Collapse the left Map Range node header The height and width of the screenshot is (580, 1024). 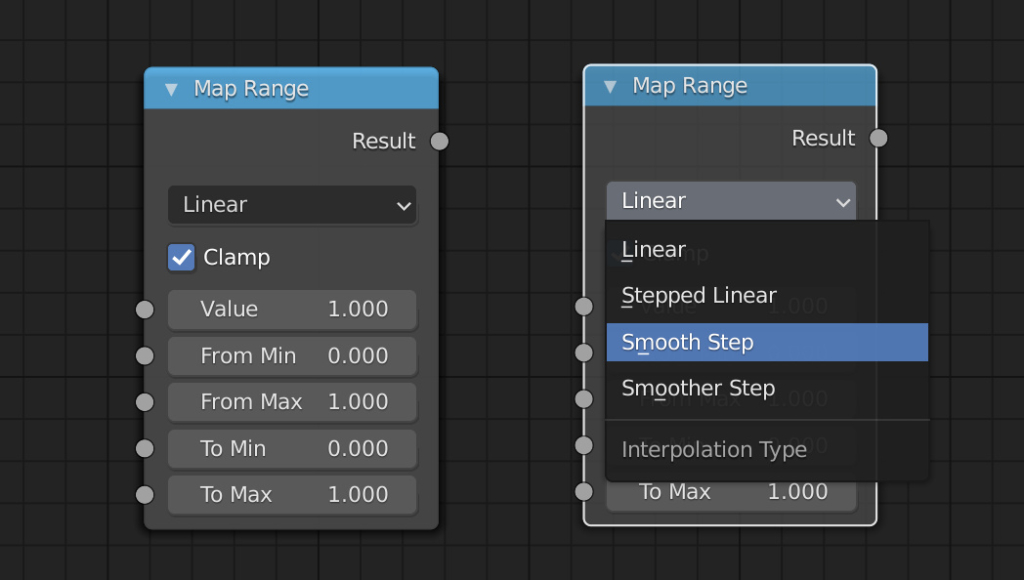(170, 88)
